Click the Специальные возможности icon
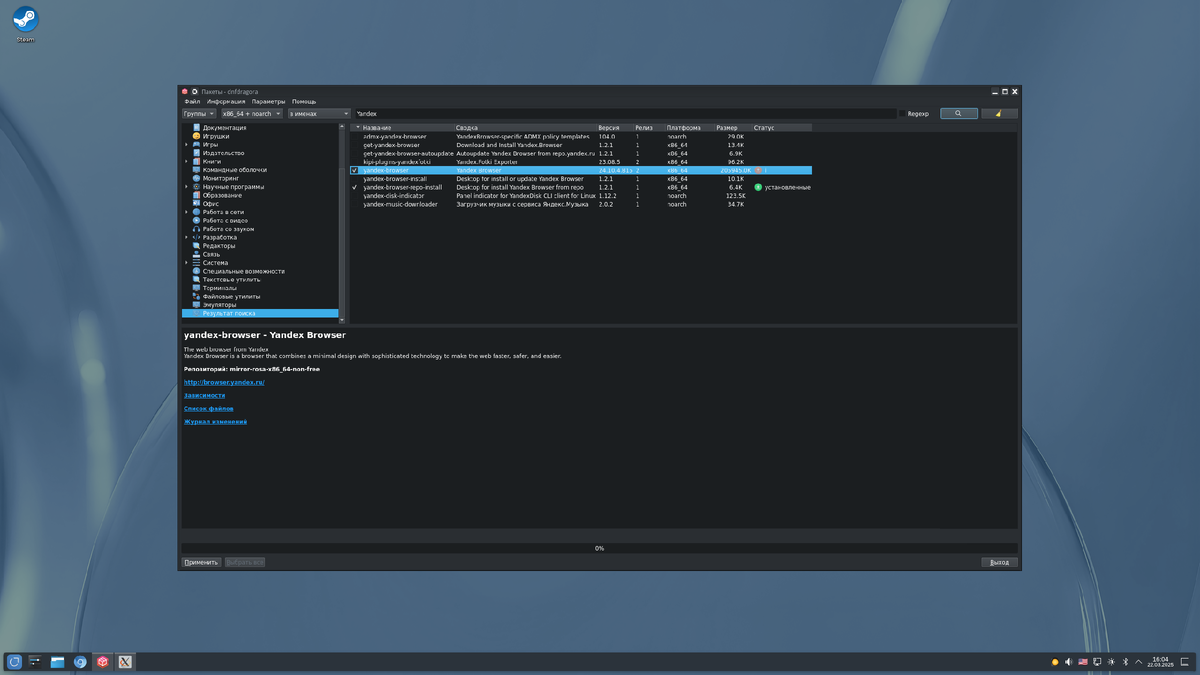 pos(196,271)
